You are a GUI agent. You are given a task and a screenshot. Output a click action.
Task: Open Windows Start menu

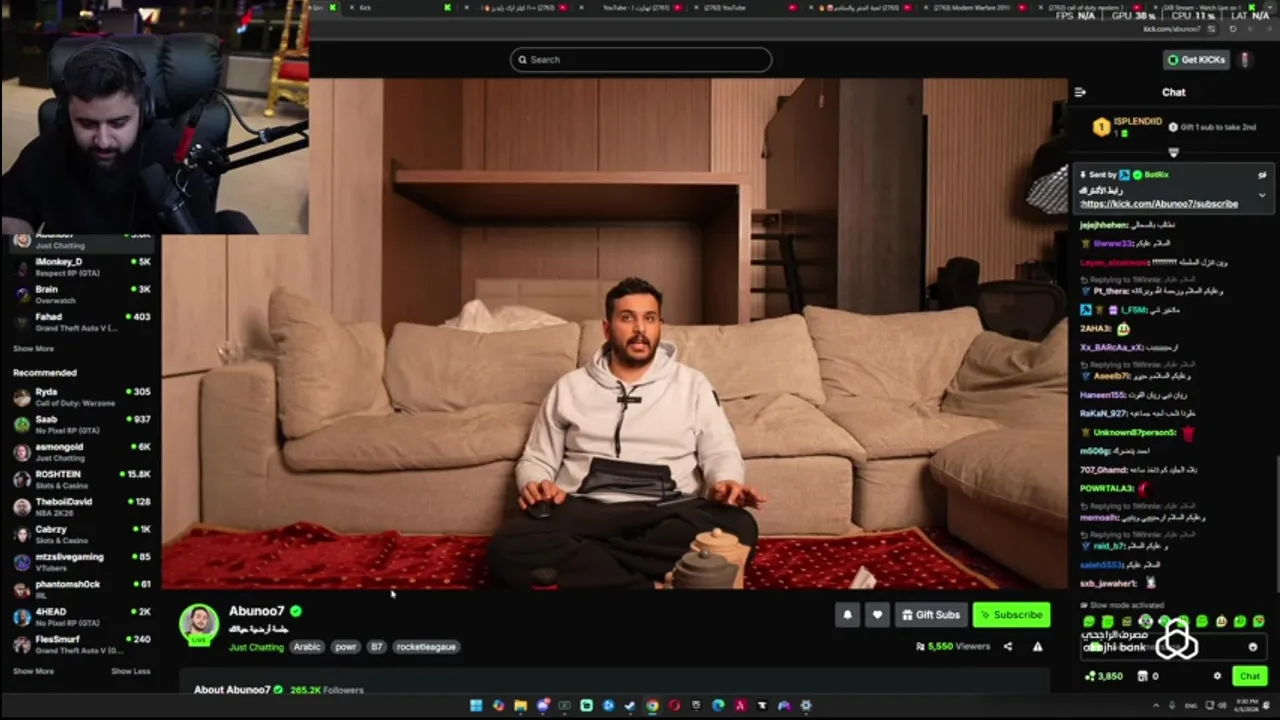[476, 705]
